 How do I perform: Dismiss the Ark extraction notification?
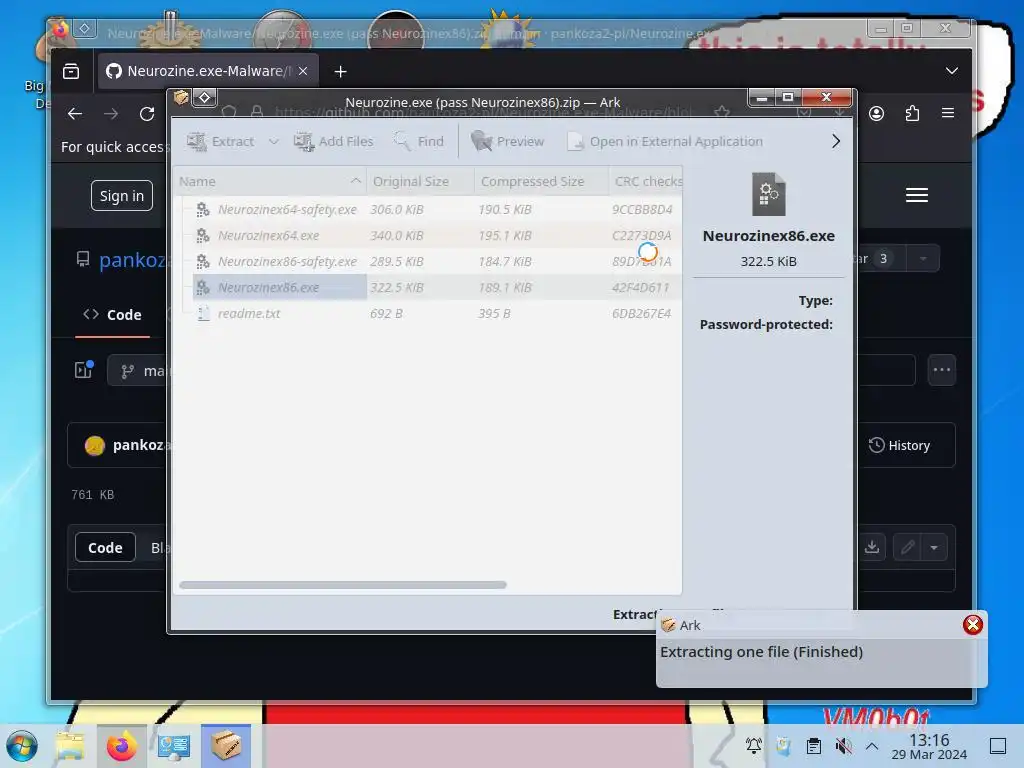972,625
